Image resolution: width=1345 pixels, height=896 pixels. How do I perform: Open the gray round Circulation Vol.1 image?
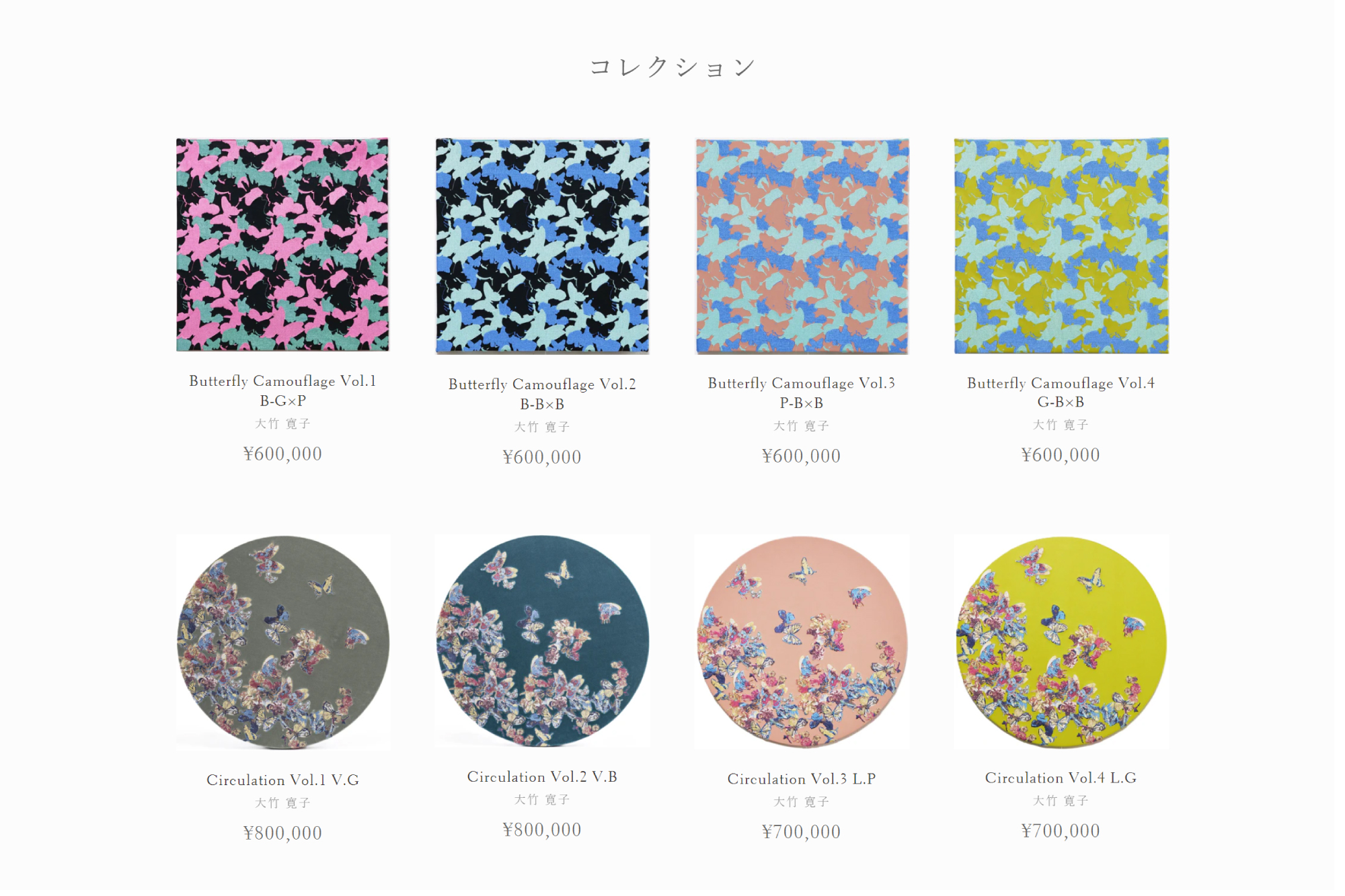[283, 642]
